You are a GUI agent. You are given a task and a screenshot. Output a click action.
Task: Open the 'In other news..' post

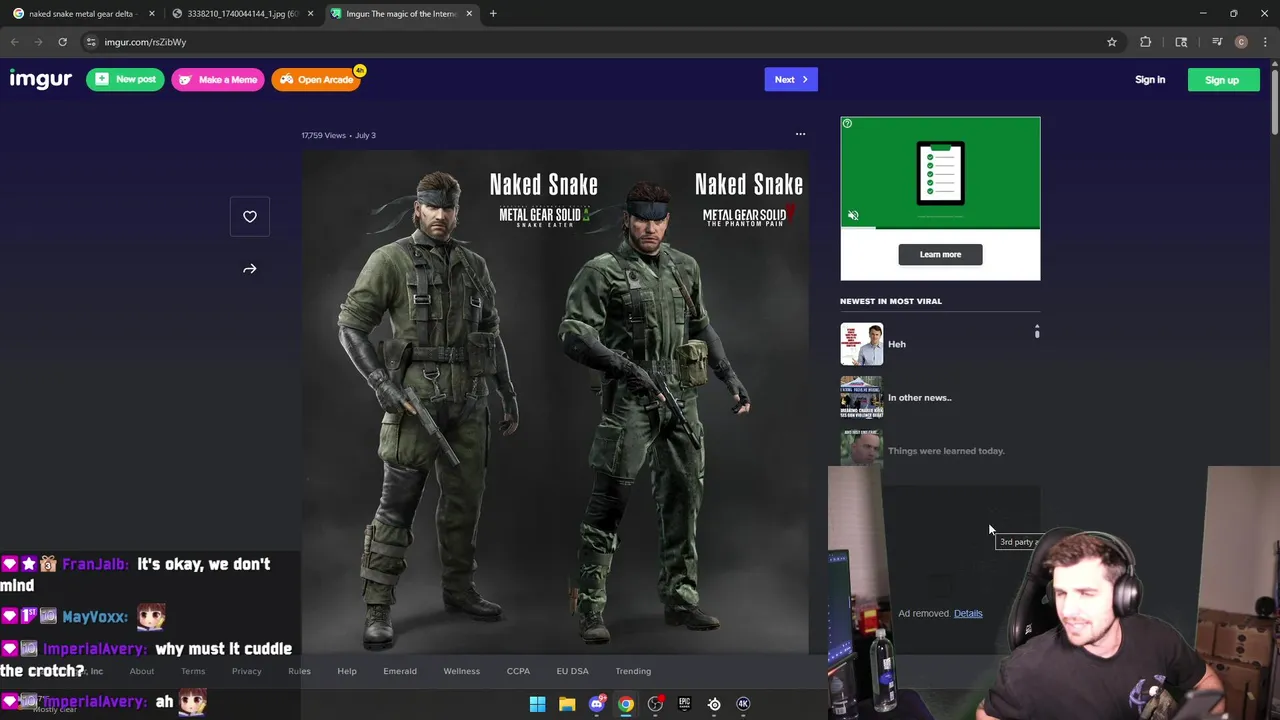click(920, 397)
